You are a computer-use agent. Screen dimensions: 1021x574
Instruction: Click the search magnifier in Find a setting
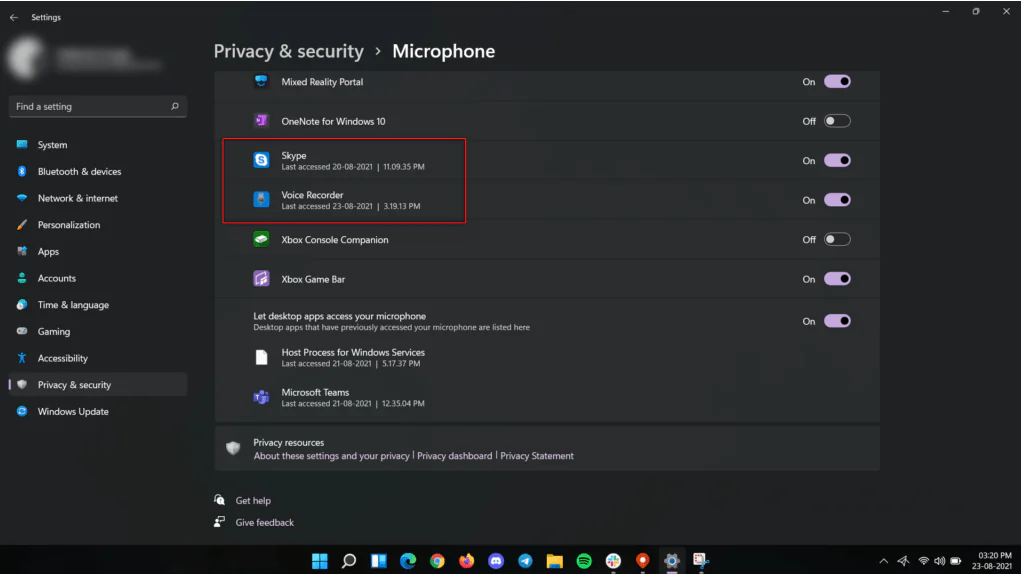pos(175,106)
